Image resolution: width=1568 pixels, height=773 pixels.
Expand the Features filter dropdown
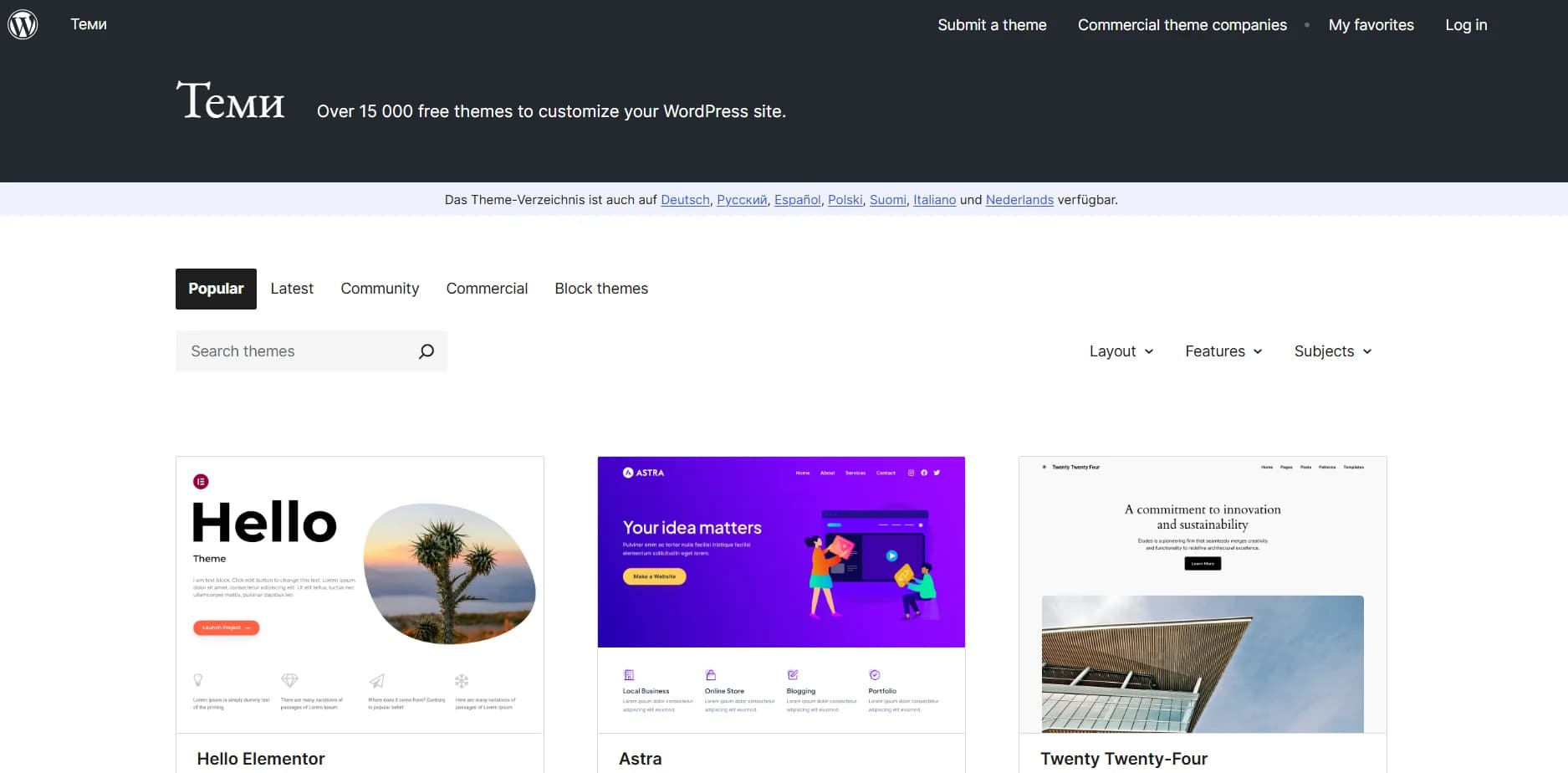coord(1223,351)
